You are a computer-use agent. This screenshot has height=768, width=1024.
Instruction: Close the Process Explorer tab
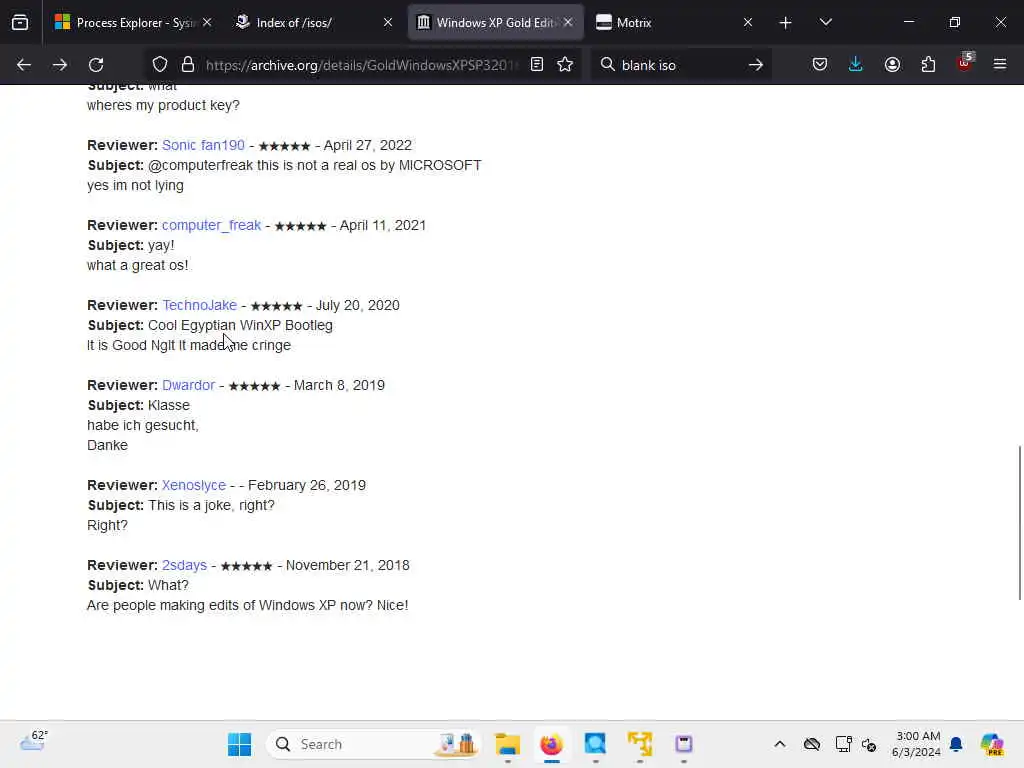tap(207, 22)
